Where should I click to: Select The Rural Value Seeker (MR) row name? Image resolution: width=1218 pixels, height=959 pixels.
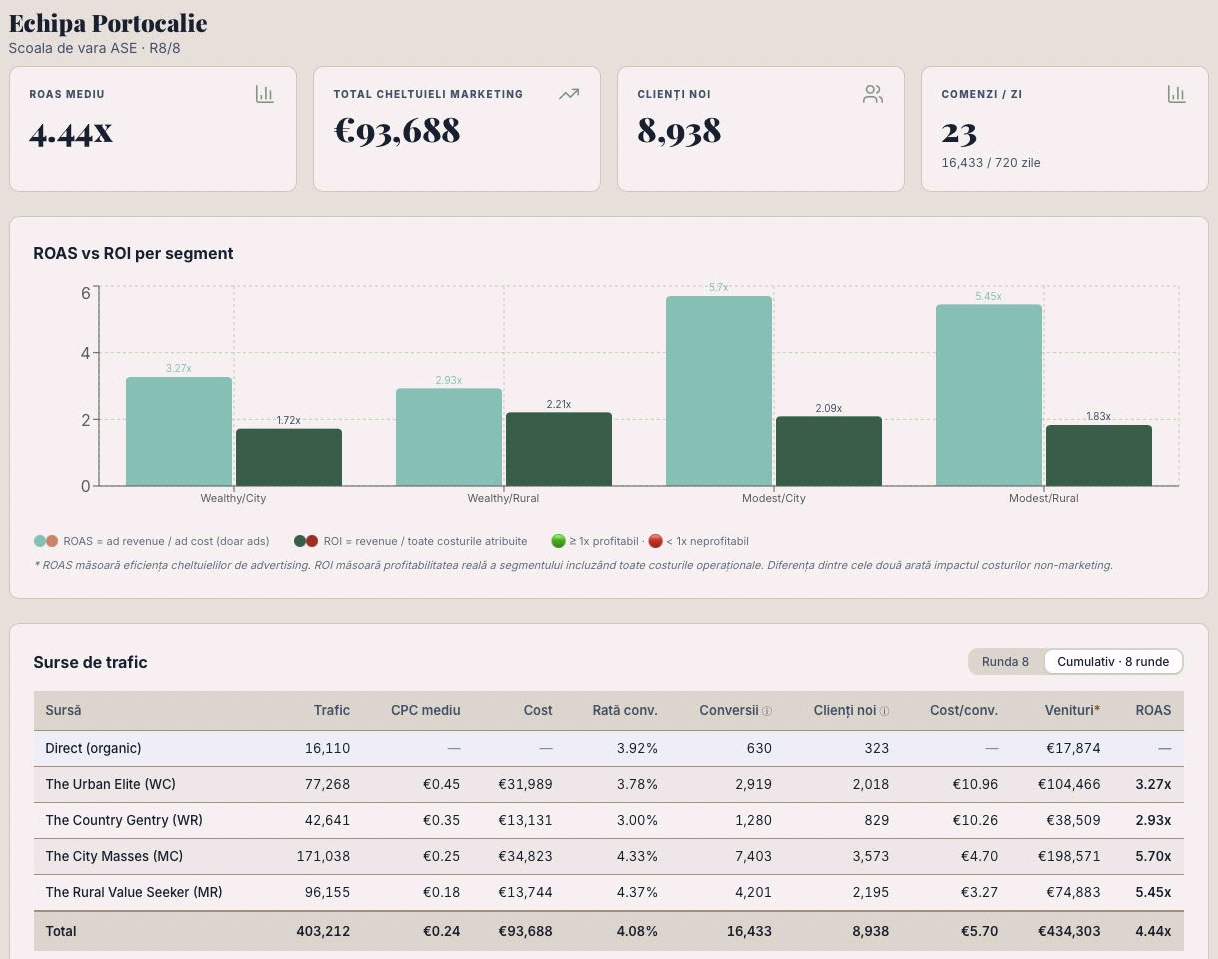tap(134, 892)
